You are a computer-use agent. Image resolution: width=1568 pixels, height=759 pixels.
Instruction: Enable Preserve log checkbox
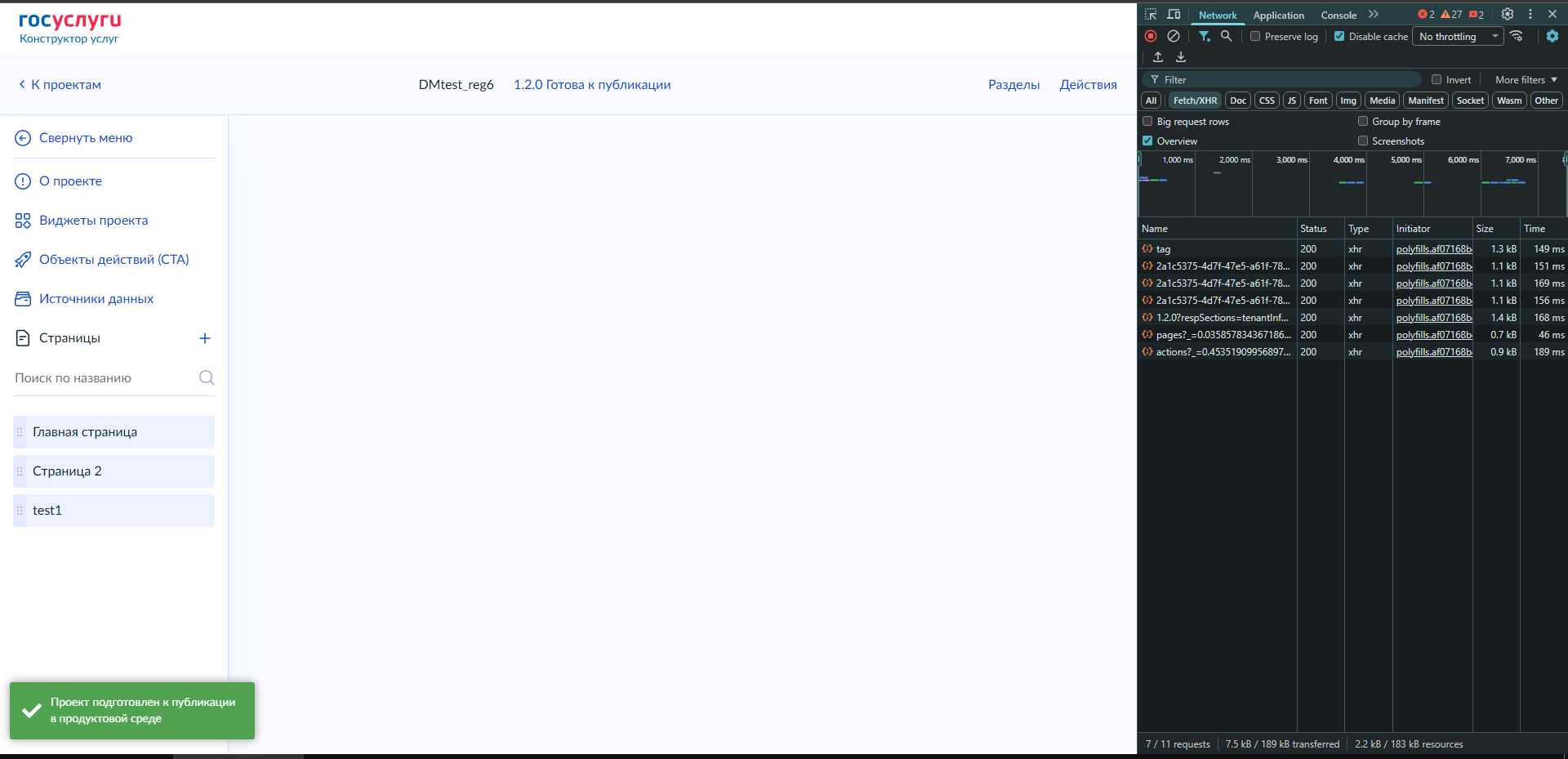(x=1255, y=36)
